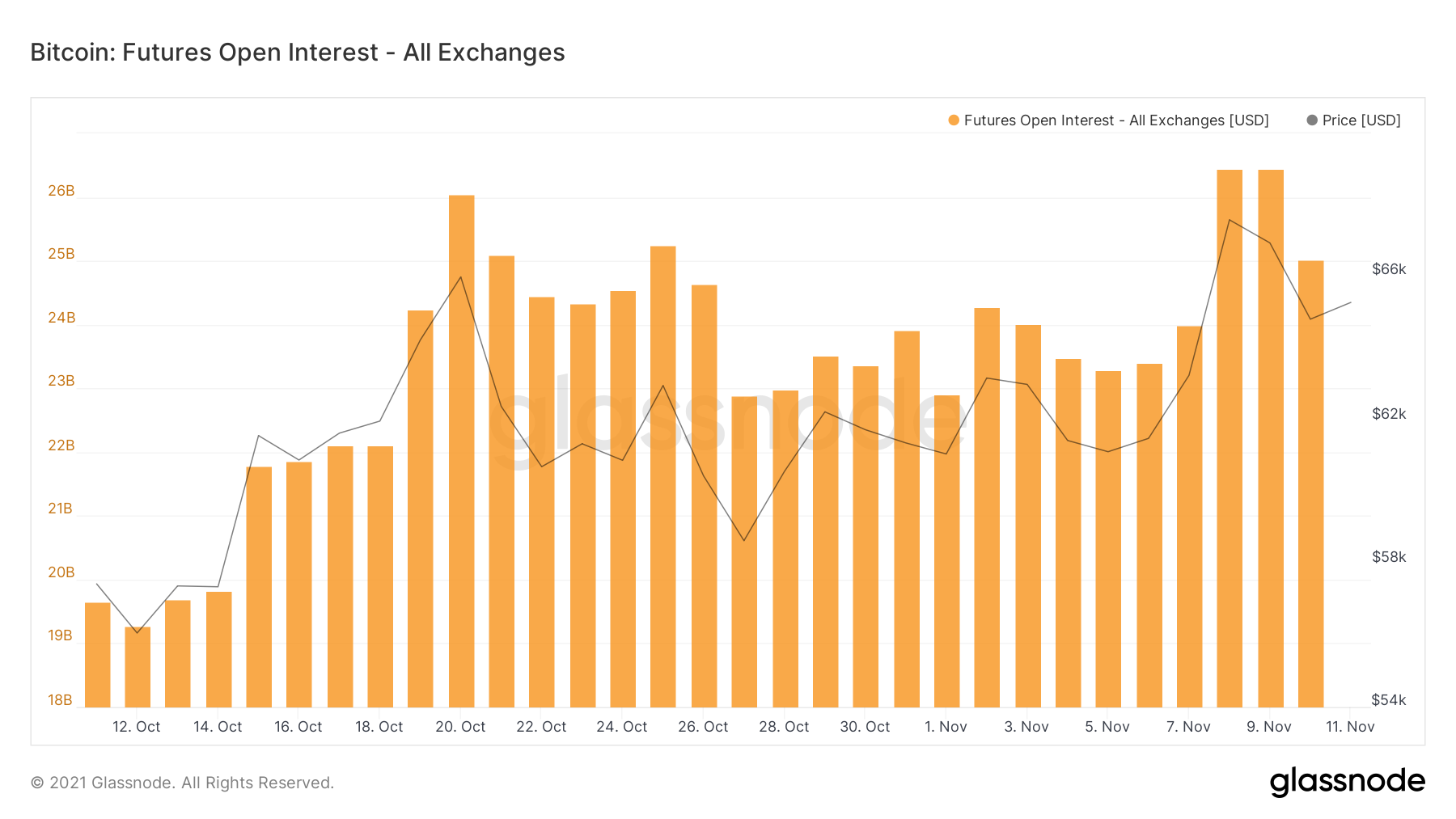
Task: Click the bar above 20. Oct
Action: pyautogui.click(x=462, y=451)
